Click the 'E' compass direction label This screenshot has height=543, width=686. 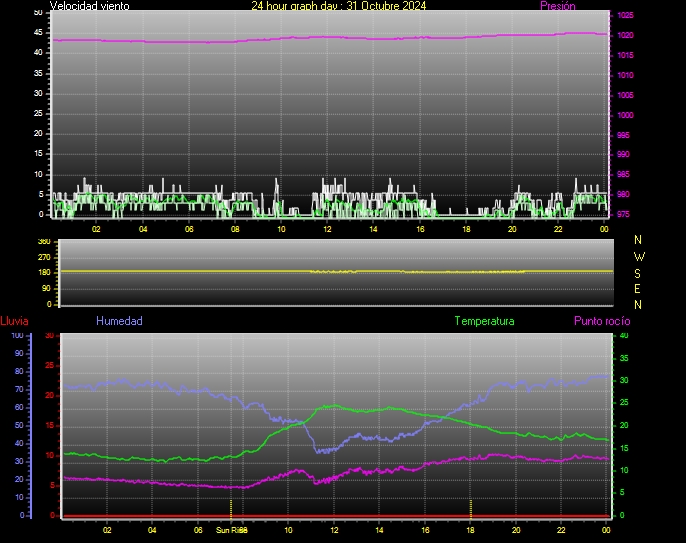637,289
